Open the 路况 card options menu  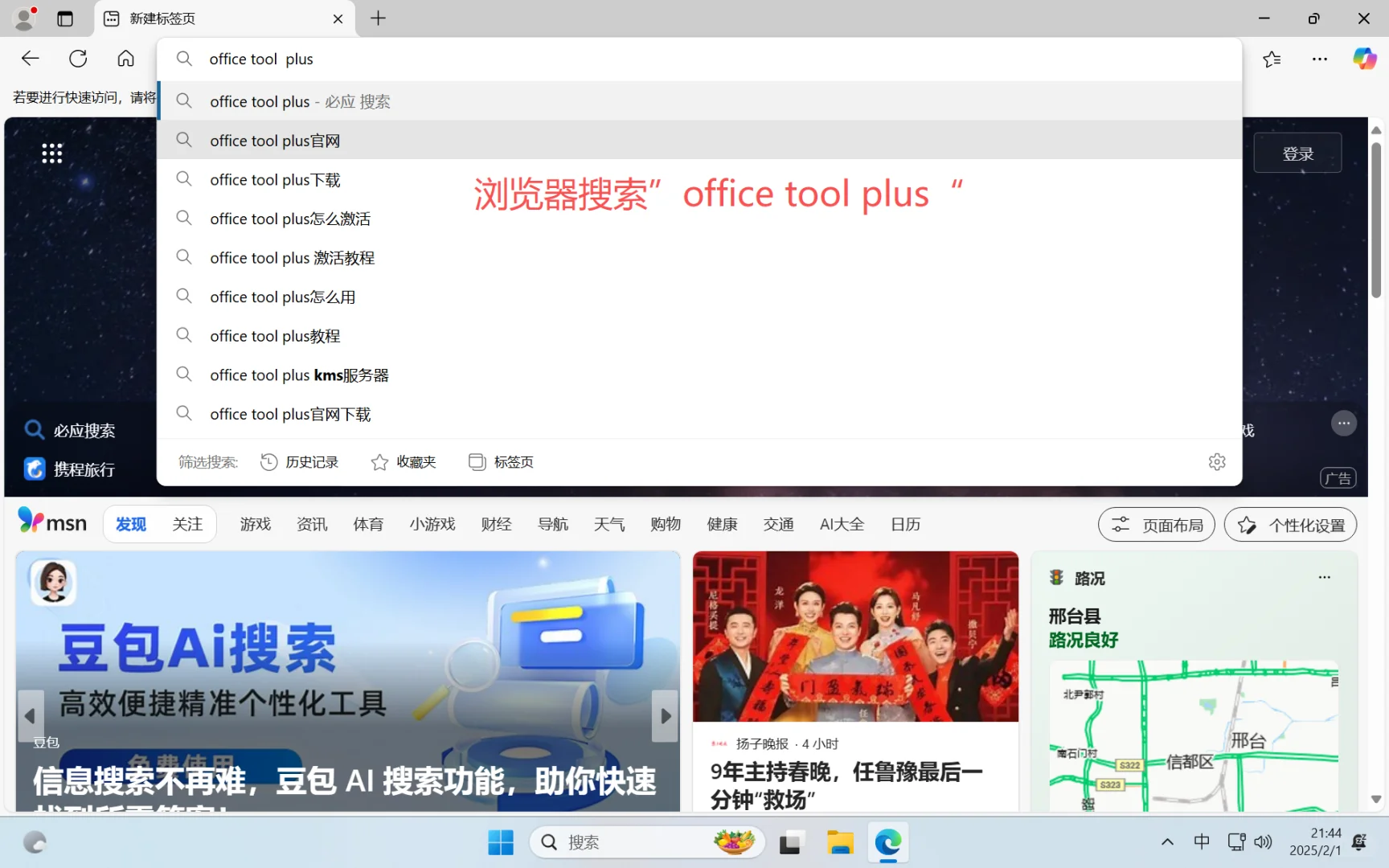tap(1325, 577)
